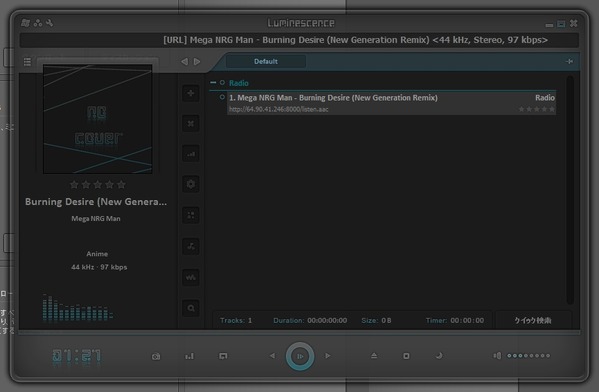Click the wrench preferences icon in title bar
599x392 pixels.
(x=50, y=23)
